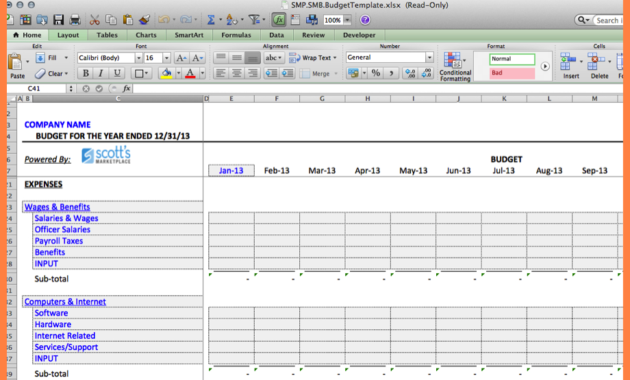Align text to the middle vertically
630x380 pixels.
pos(237,58)
